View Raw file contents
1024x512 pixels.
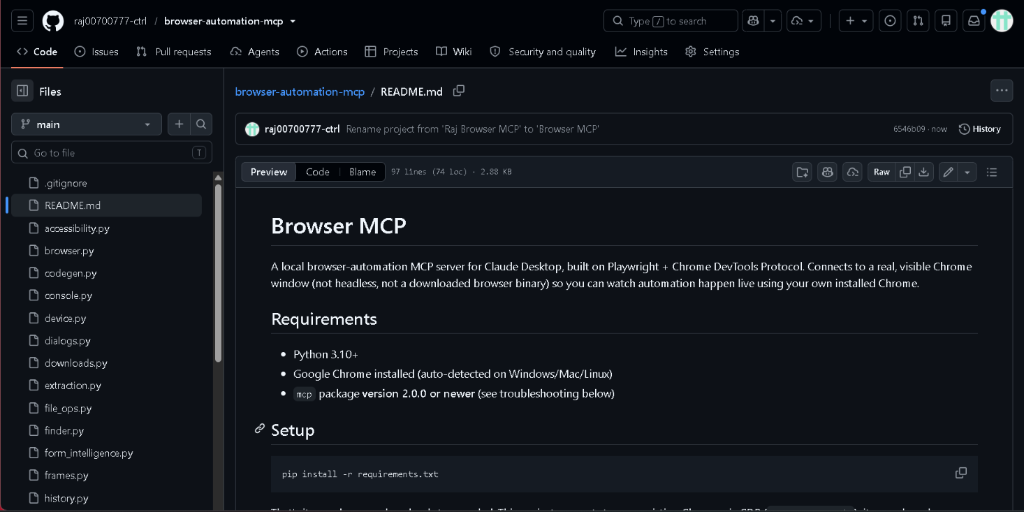click(x=882, y=172)
